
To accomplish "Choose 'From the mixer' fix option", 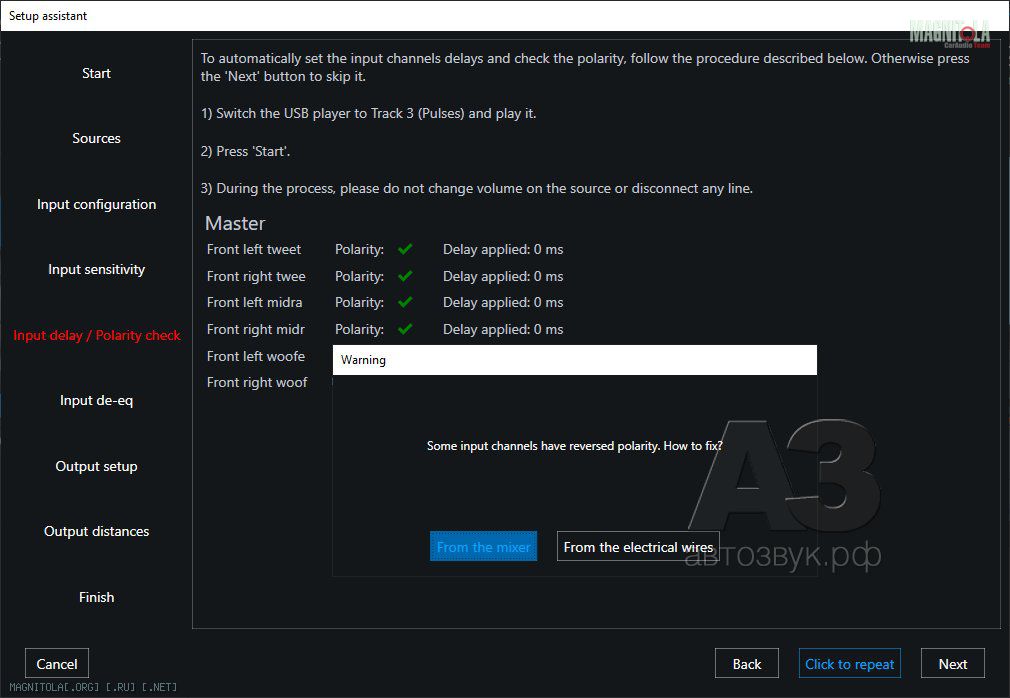I will tap(483, 547).
